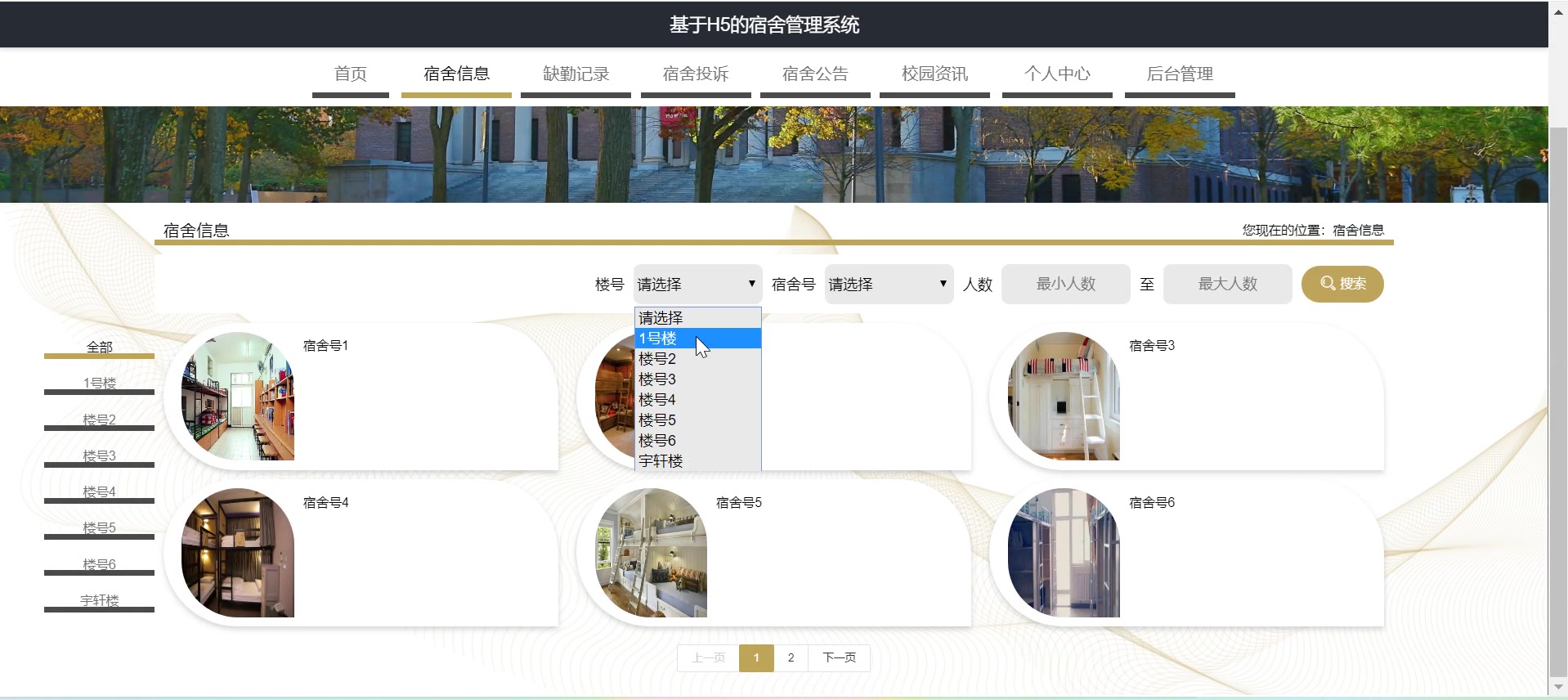Click the 上一页 pagination button
The height and width of the screenshot is (700, 1568).
pyautogui.click(x=708, y=657)
